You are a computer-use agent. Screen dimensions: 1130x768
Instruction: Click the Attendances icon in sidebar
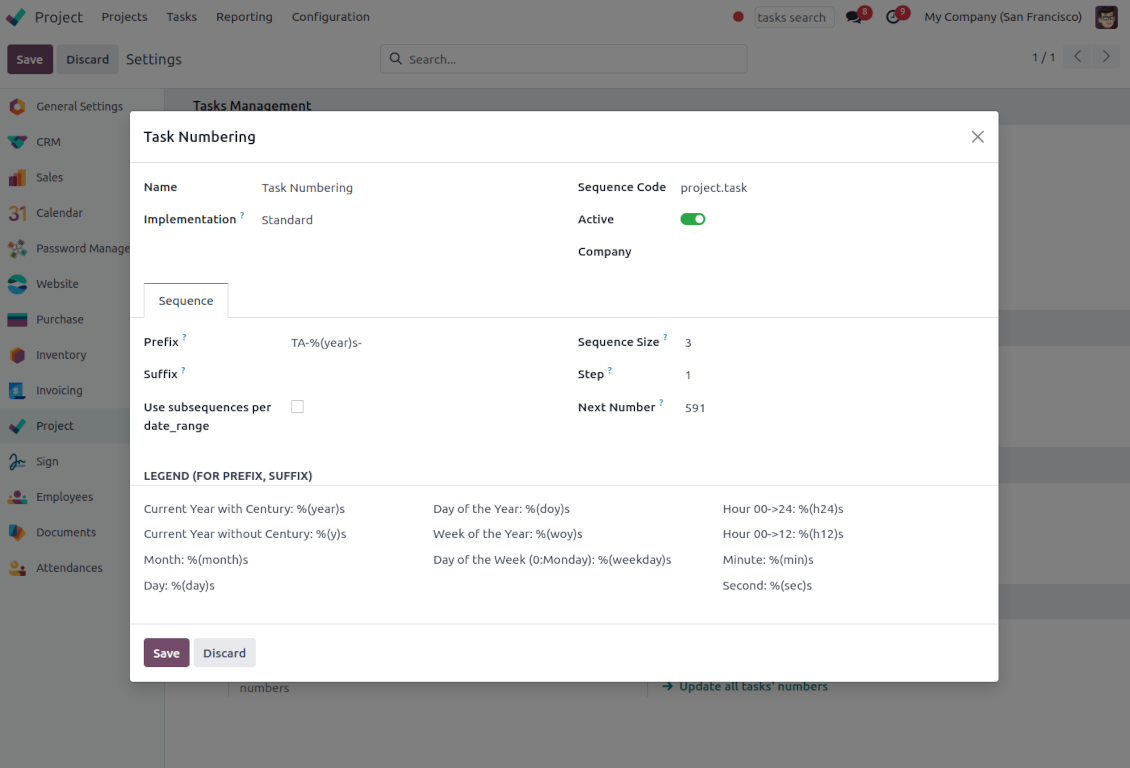17,568
